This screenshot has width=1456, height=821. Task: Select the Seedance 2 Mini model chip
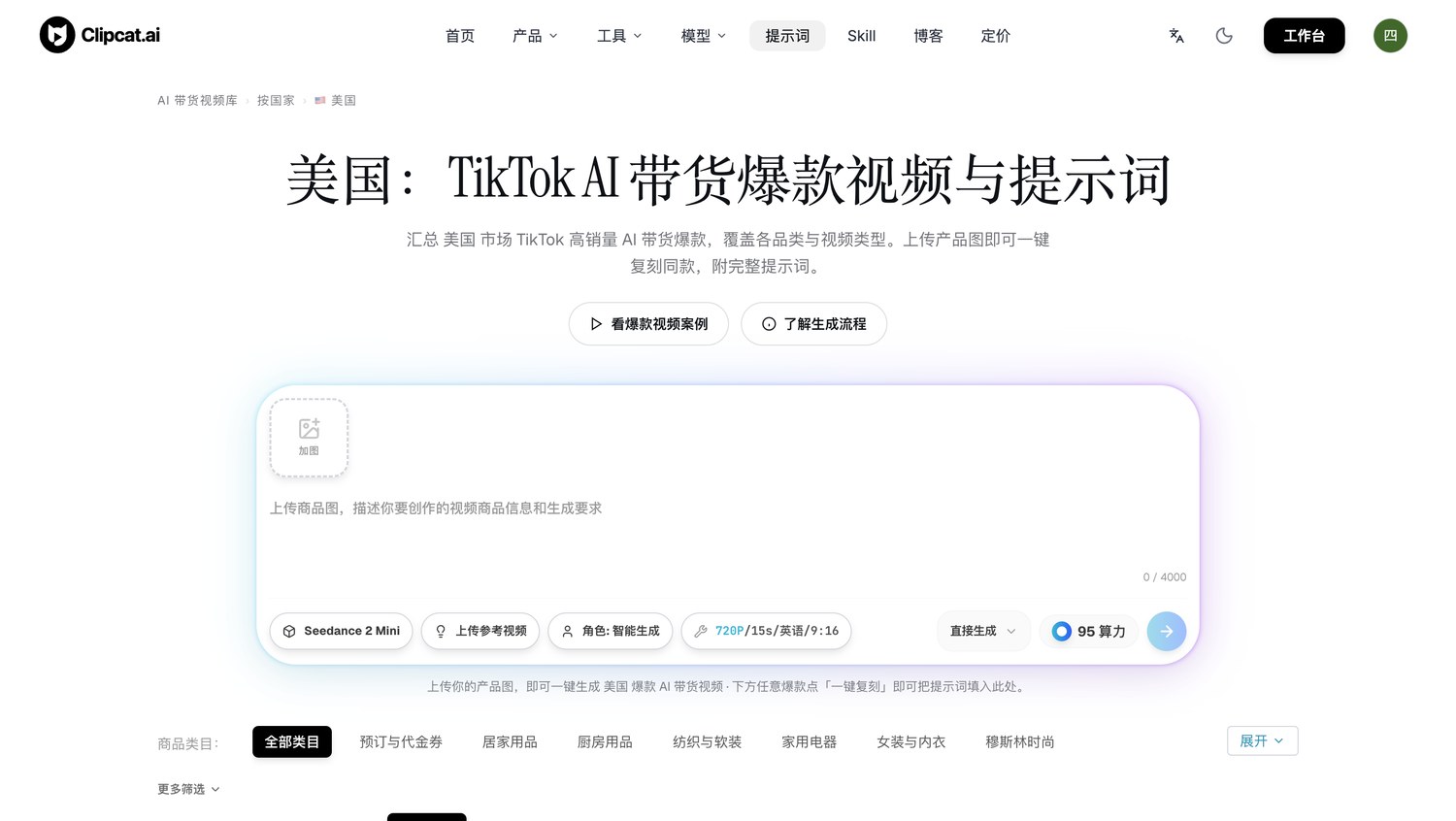(x=342, y=631)
